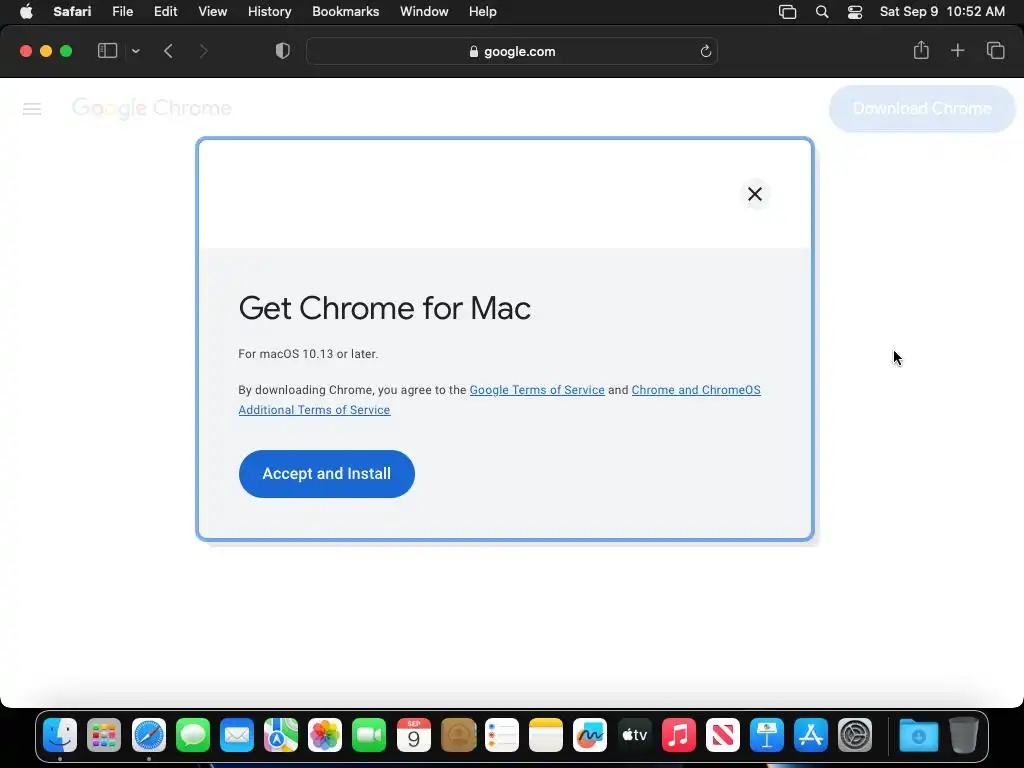
Task: Click the Download Chrome button
Action: pyautogui.click(x=922, y=108)
